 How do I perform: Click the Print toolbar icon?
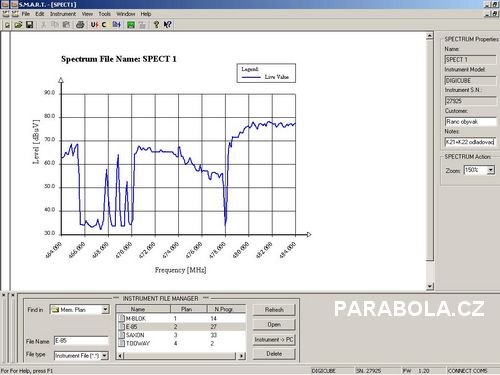80,25
